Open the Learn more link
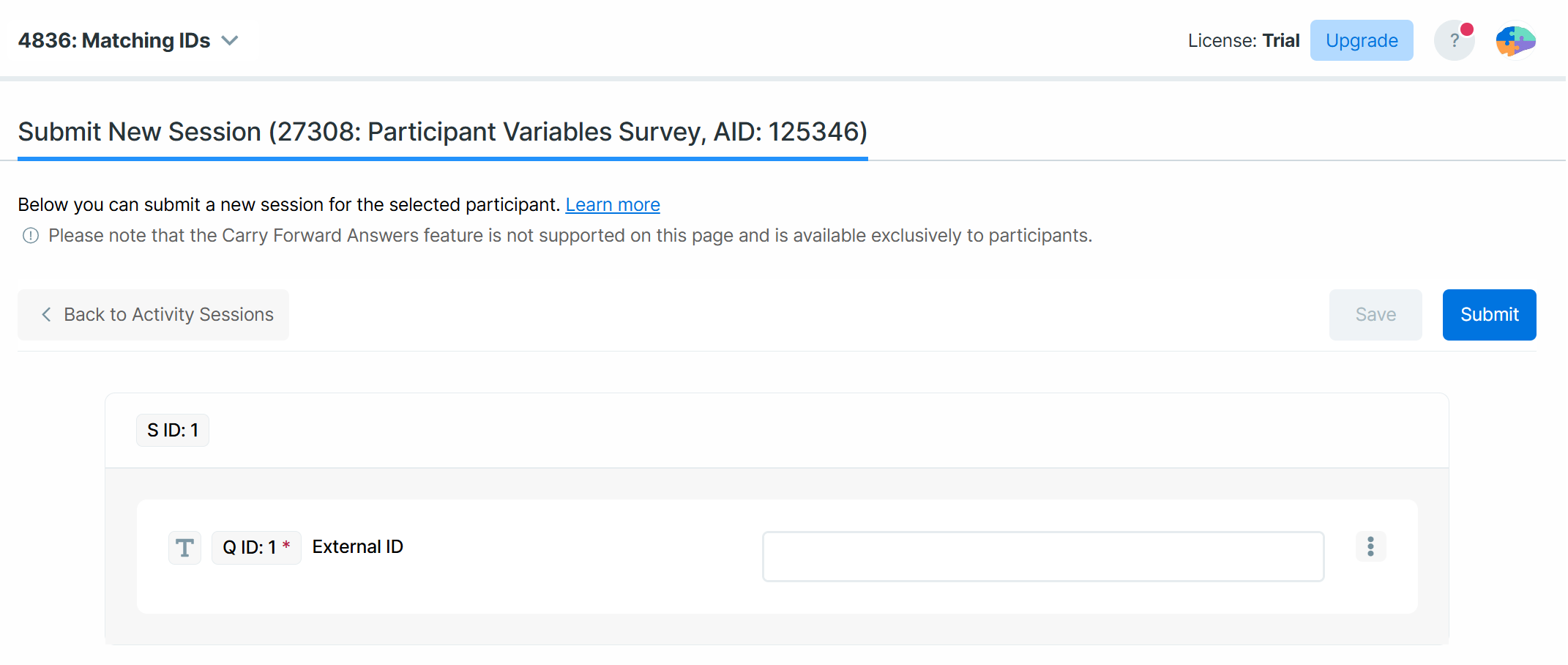 click(613, 205)
